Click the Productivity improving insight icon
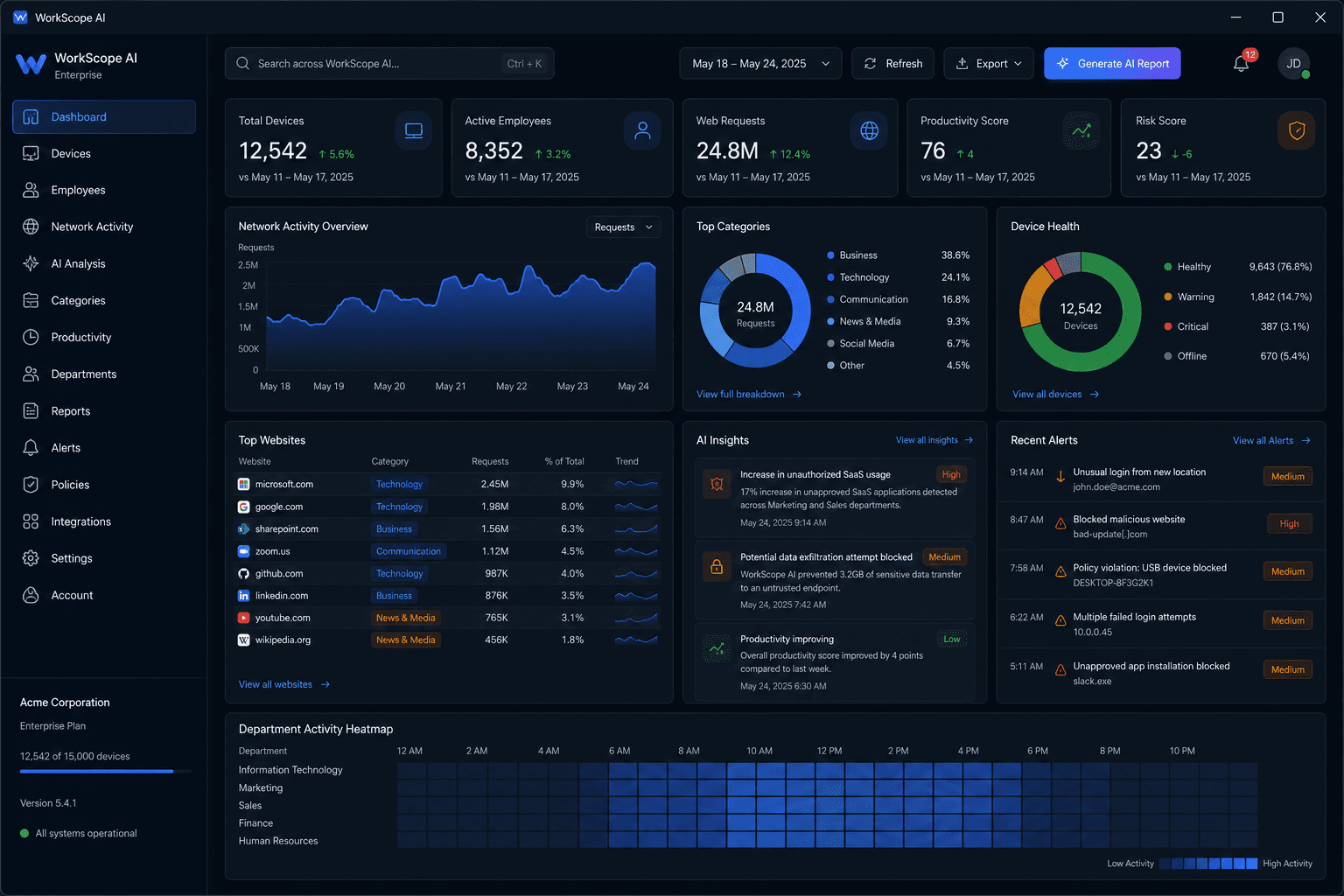Image resolution: width=1344 pixels, height=896 pixels. (717, 648)
